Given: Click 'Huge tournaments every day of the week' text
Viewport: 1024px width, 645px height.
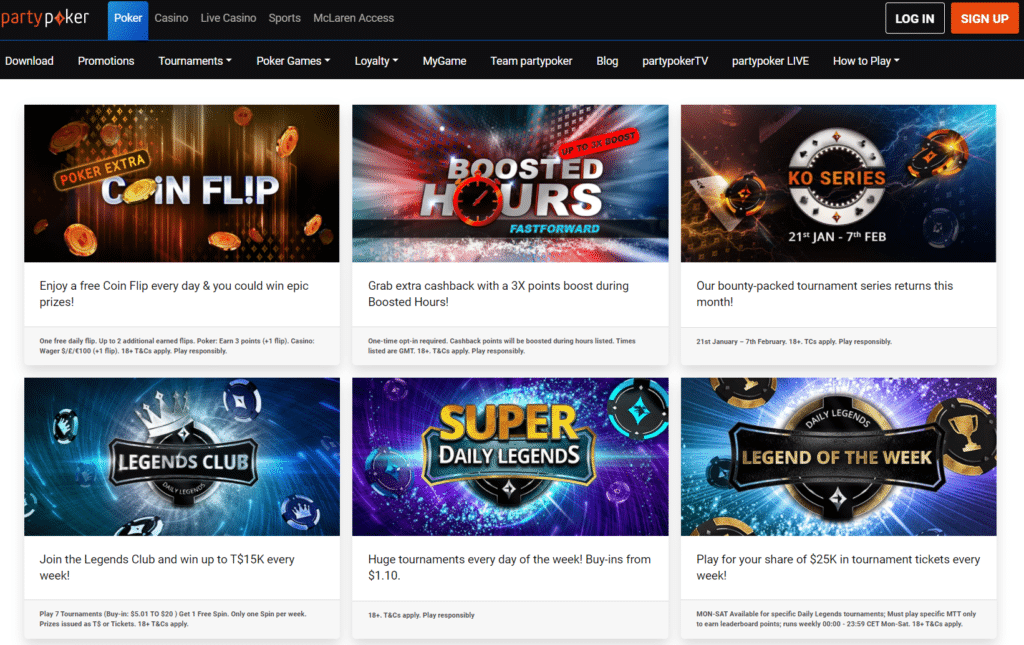Looking at the screenshot, I should (x=509, y=567).
